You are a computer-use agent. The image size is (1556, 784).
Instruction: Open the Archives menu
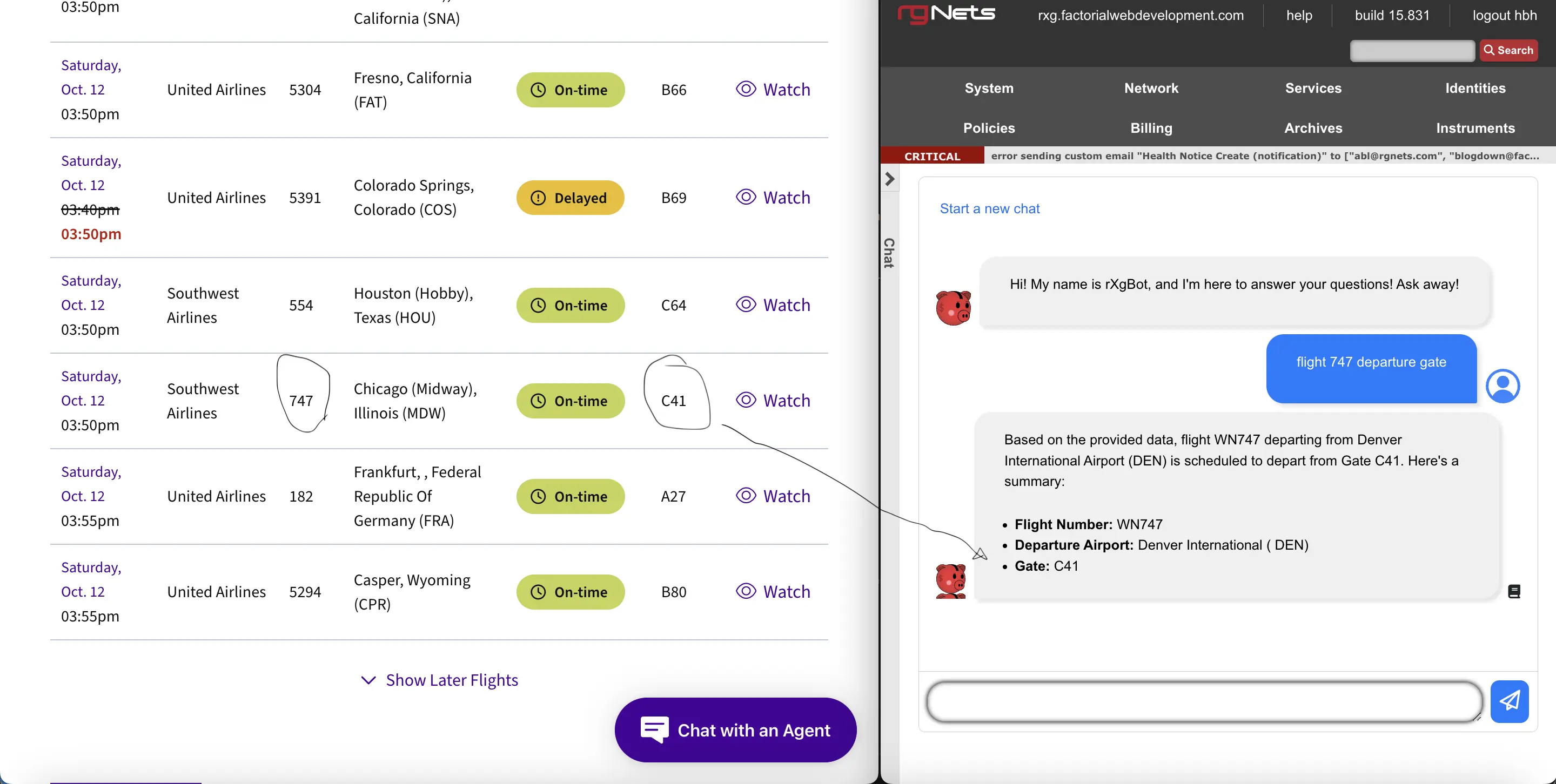click(1313, 128)
